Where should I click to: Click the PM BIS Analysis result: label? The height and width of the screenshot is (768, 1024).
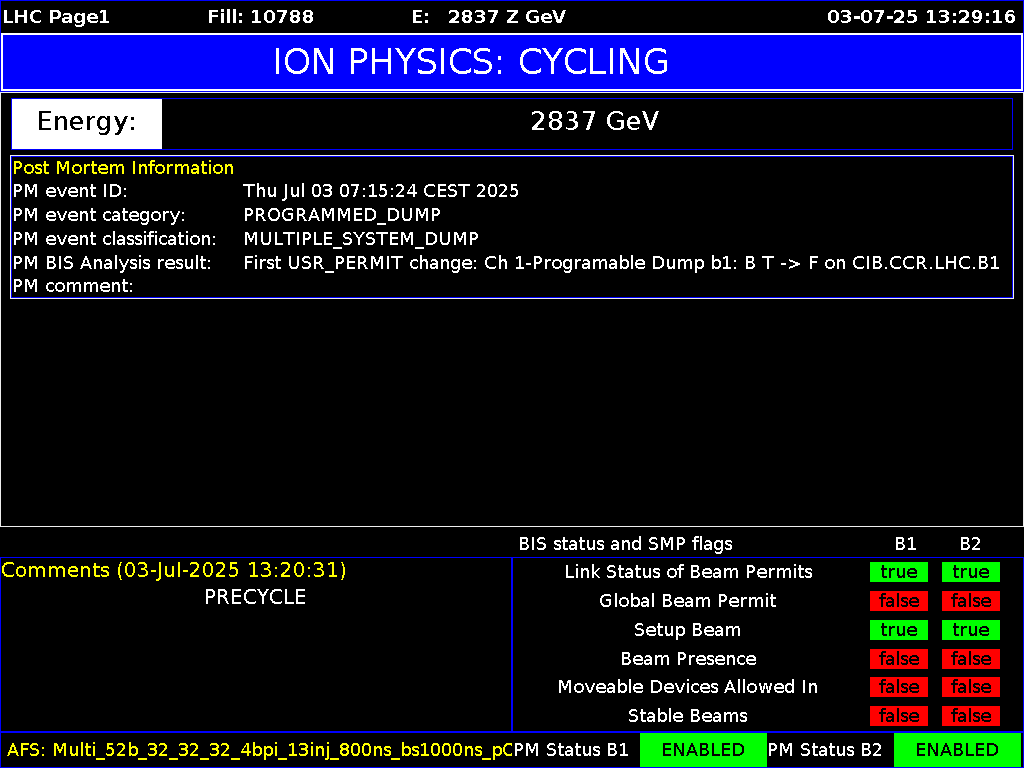(x=112, y=263)
